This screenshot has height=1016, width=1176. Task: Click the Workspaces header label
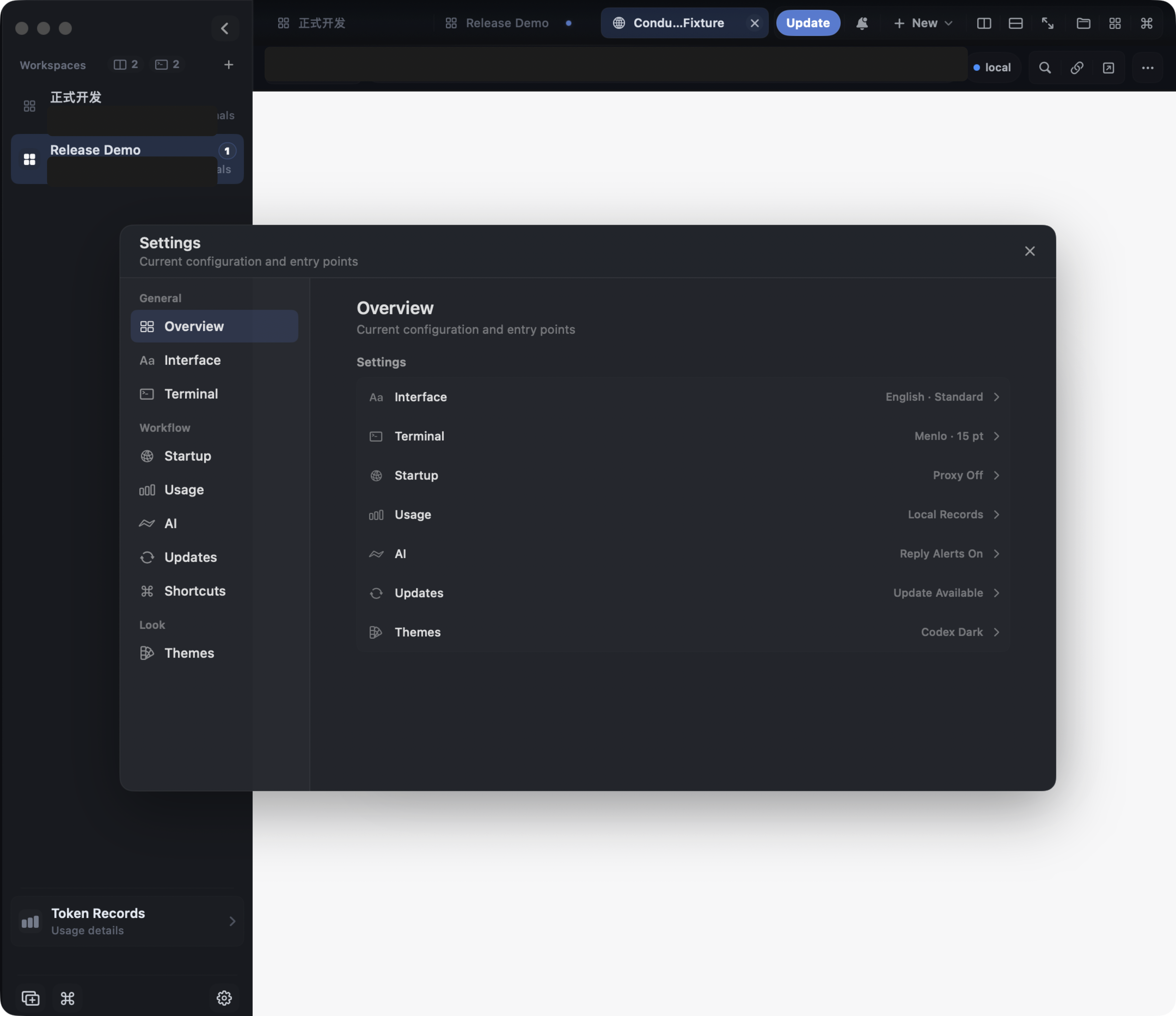pos(53,65)
